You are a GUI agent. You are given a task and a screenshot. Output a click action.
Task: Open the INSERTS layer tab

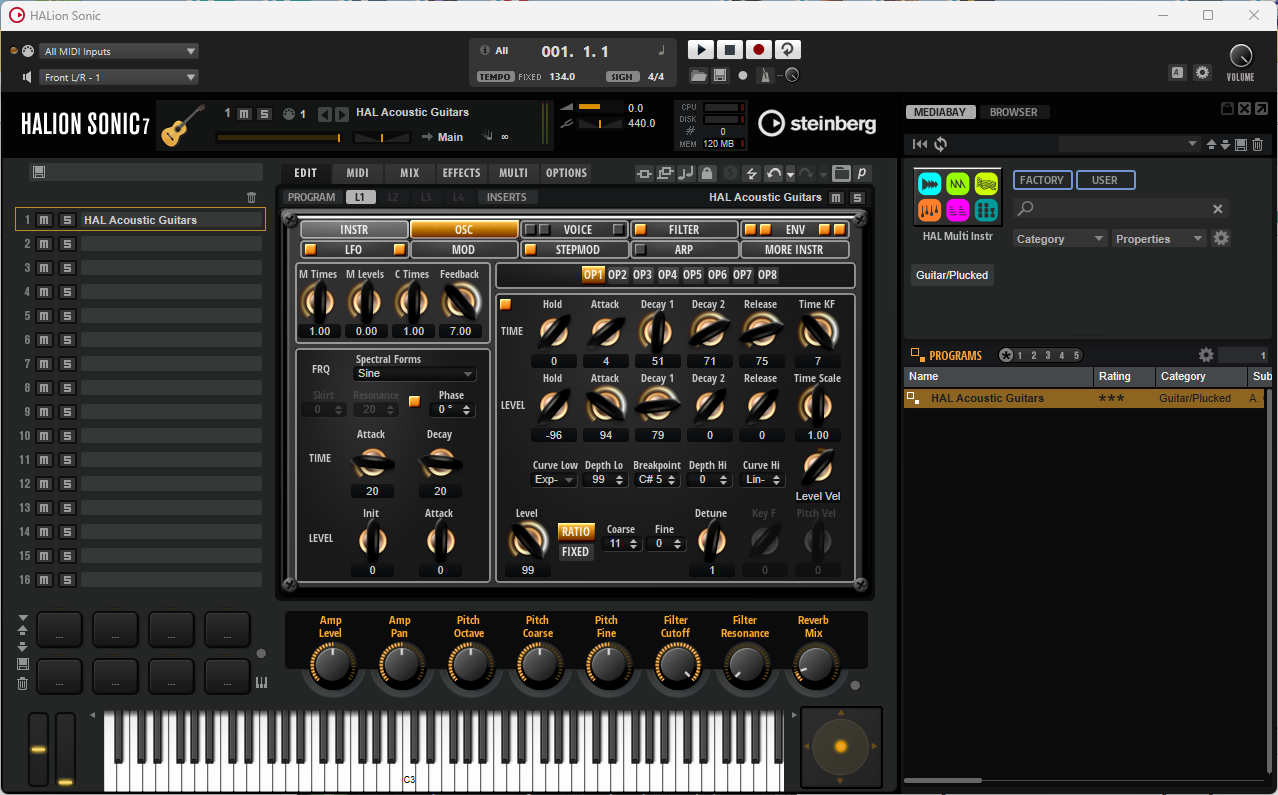coord(507,197)
